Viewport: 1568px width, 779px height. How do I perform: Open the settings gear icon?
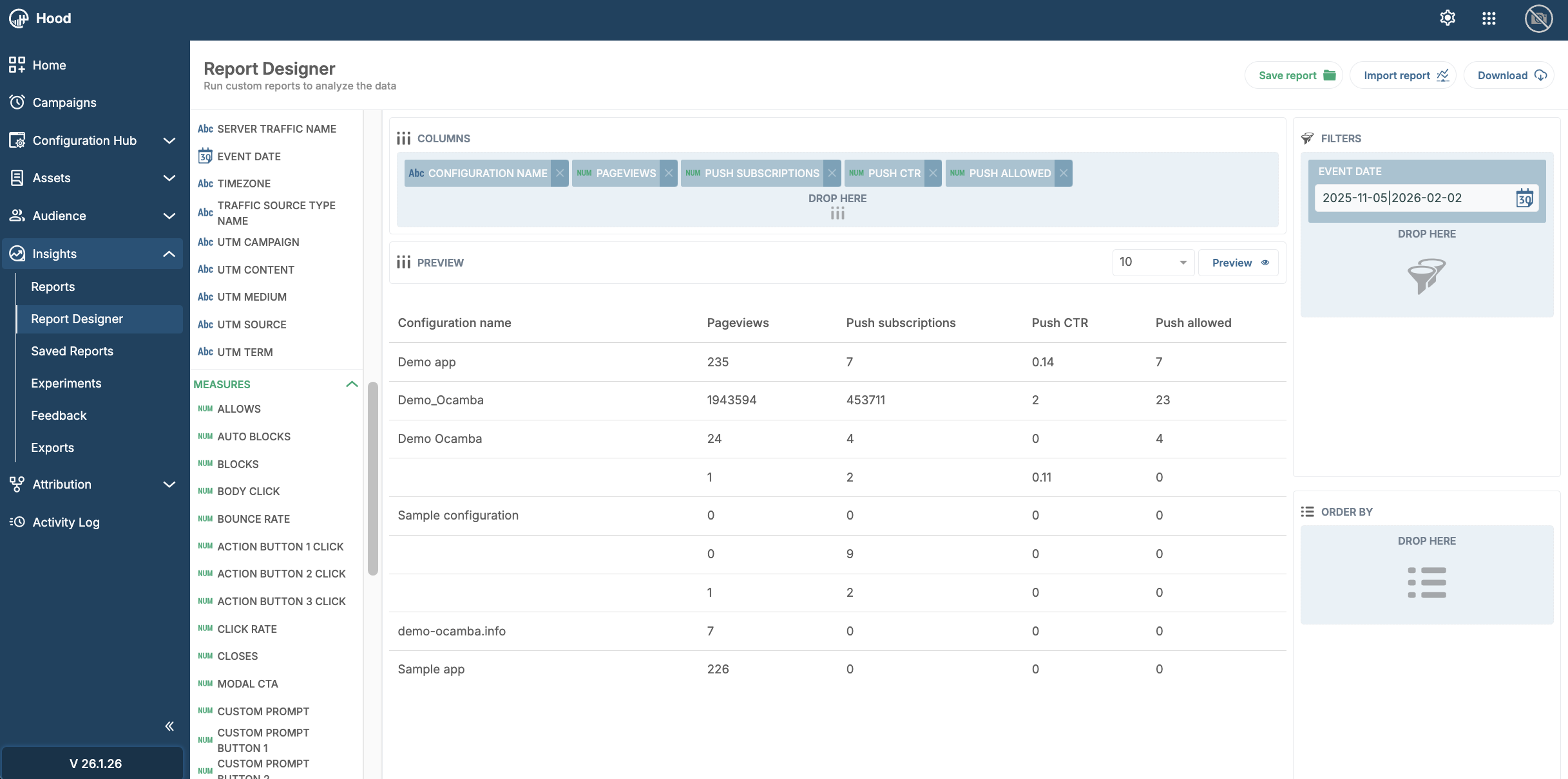coord(1448,18)
